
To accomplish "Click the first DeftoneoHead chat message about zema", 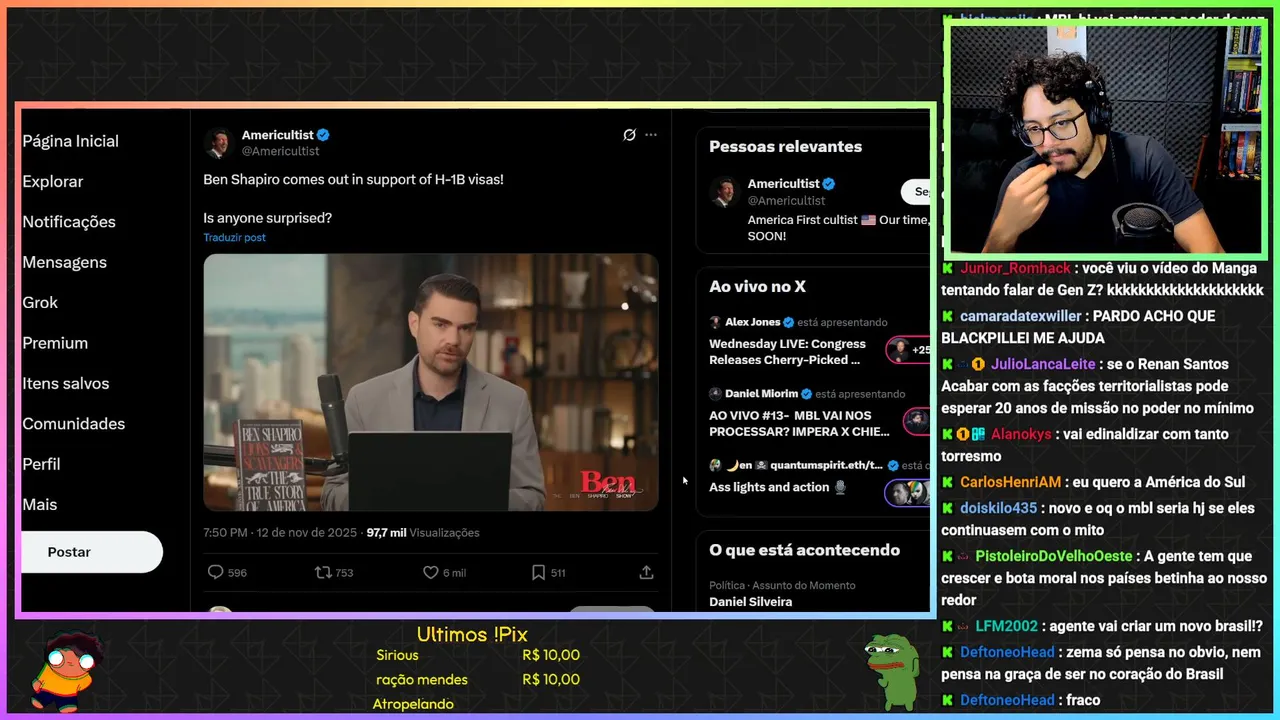I will coord(1103,663).
